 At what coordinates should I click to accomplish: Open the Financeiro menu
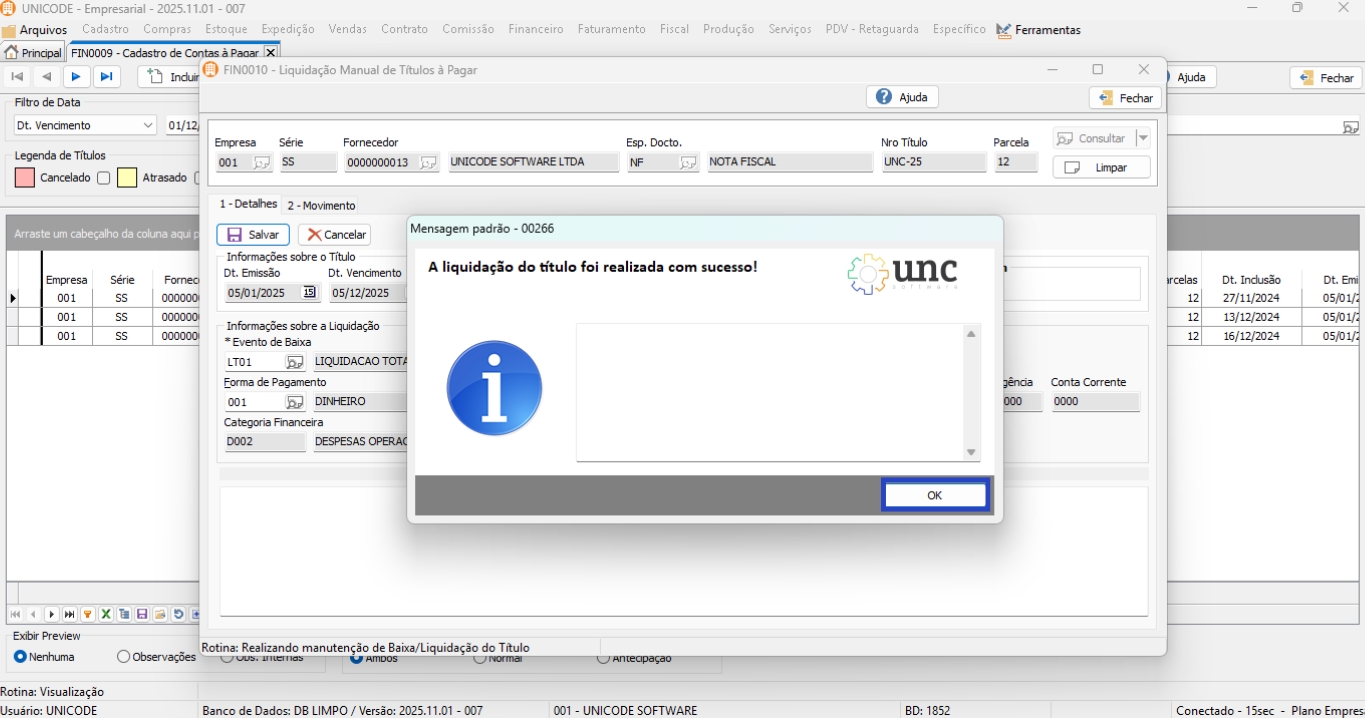(x=535, y=29)
